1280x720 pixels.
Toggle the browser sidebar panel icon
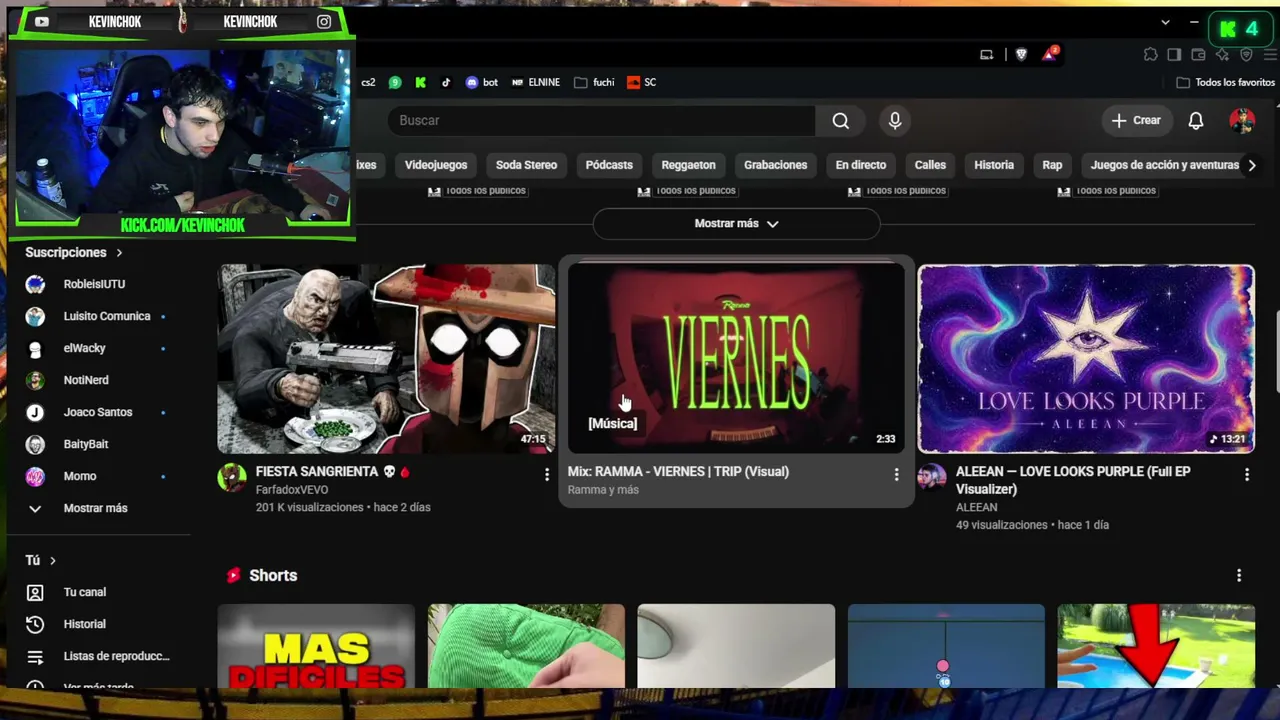click(1174, 54)
